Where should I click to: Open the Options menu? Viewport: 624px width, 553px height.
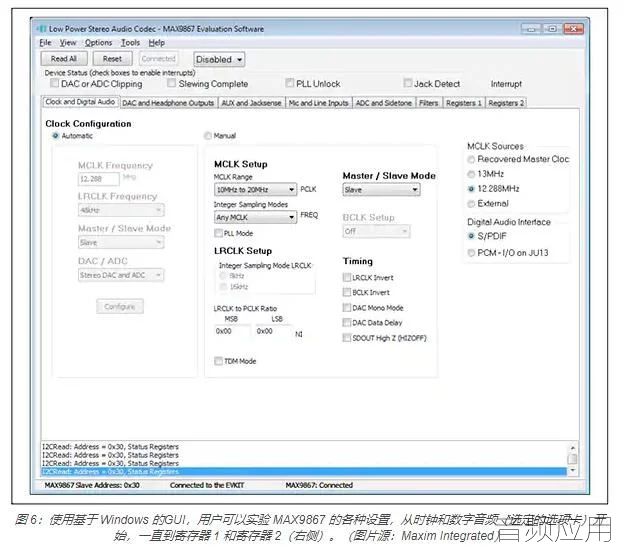pos(98,43)
